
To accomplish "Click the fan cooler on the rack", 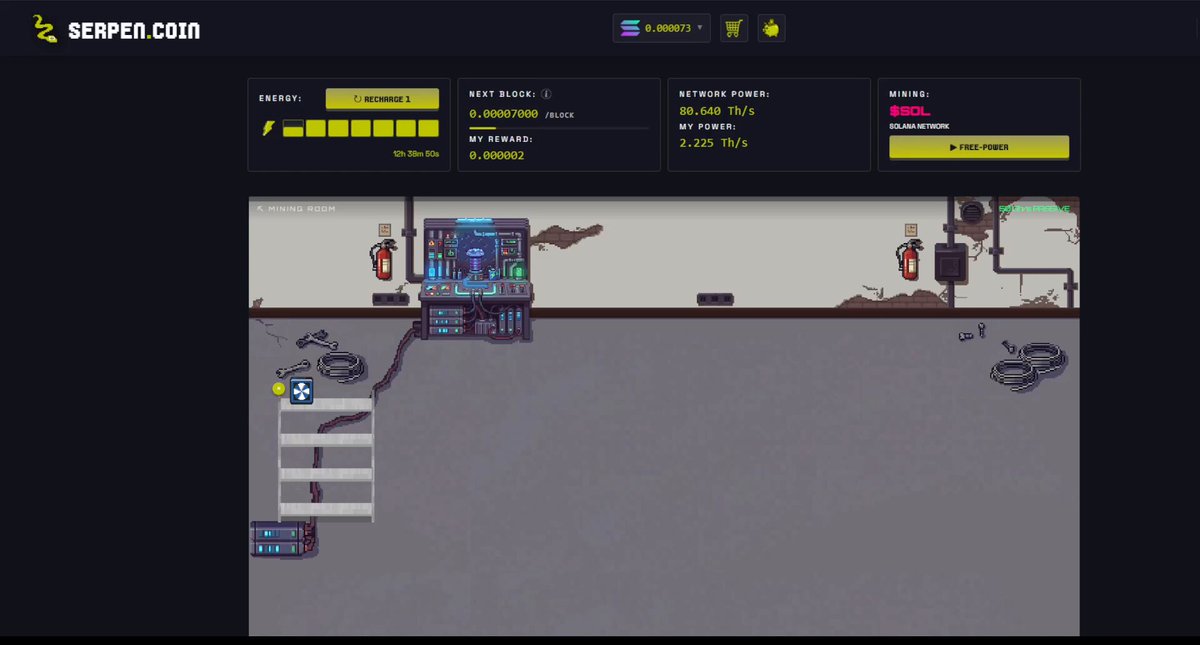I will tap(302, 391).
